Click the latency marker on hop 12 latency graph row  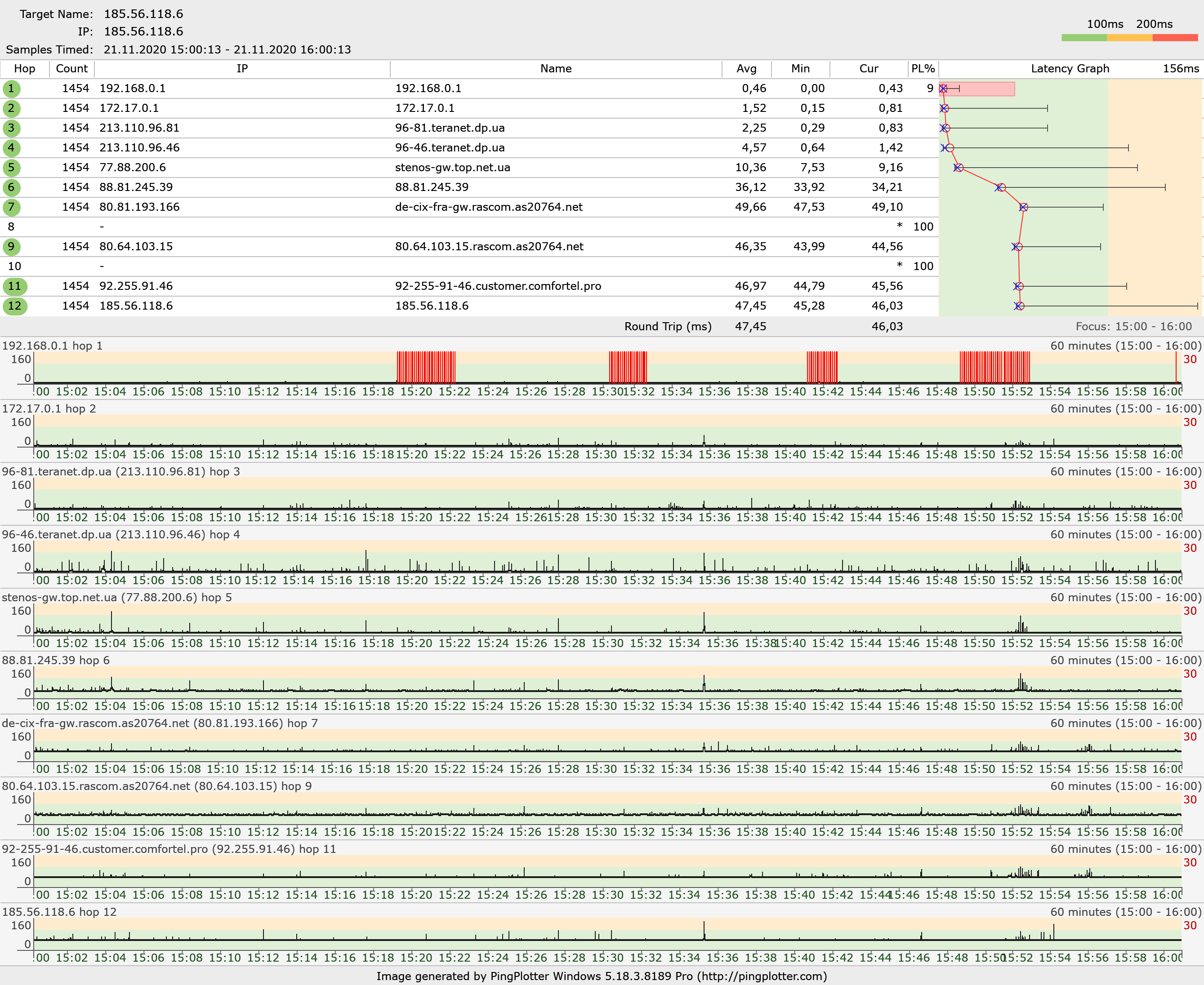tap(1020, 306)
